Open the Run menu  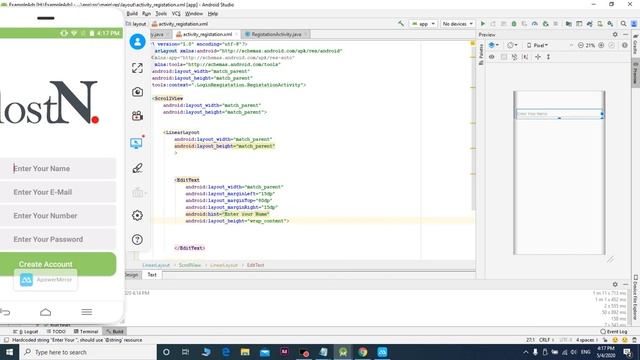coord(146,13)
